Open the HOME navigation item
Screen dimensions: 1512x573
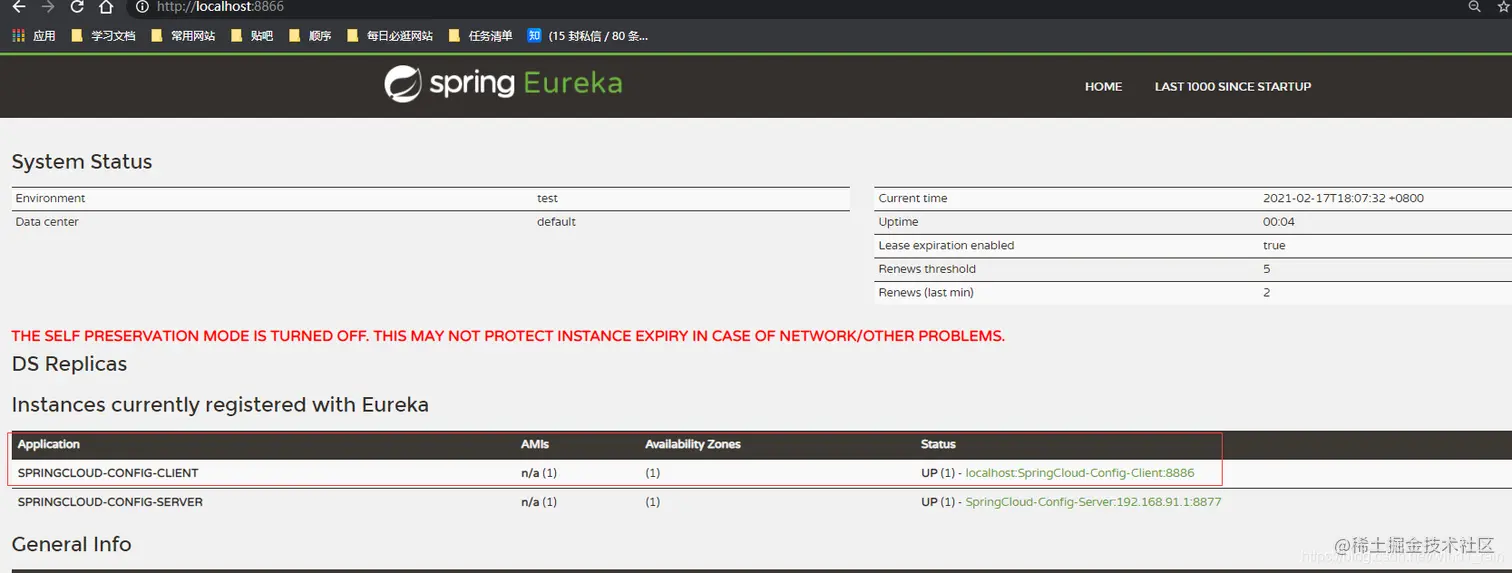point(1103,87)
